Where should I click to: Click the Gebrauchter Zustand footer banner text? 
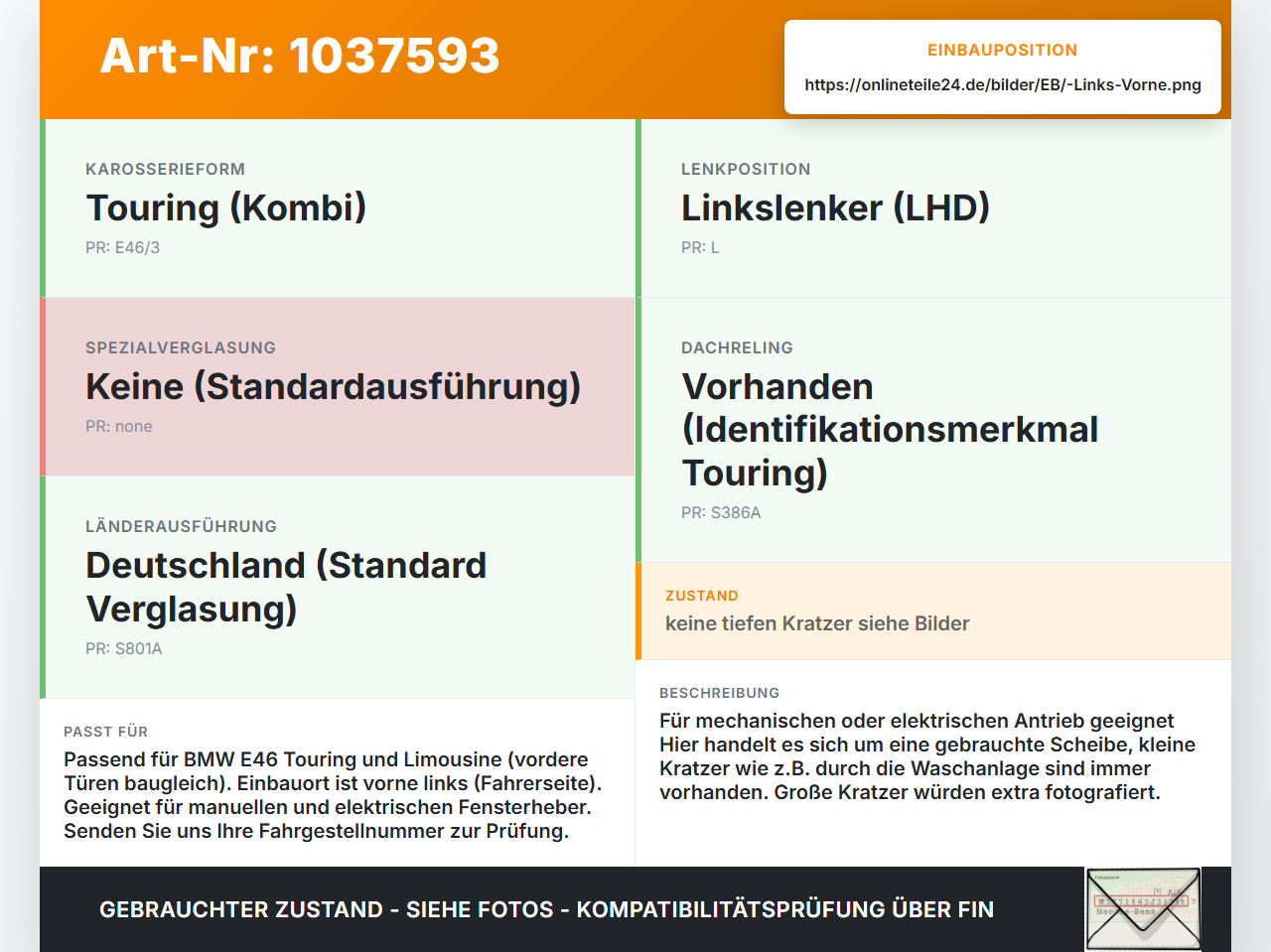coord(546,909)
